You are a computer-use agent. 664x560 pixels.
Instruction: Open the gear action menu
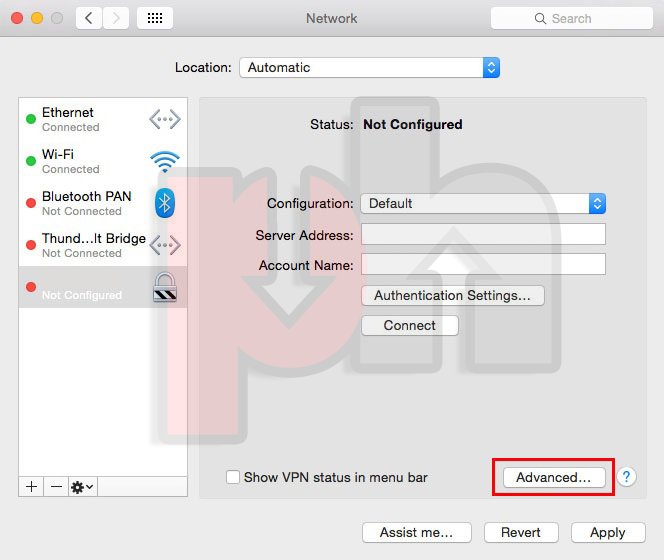coord(83,487)
